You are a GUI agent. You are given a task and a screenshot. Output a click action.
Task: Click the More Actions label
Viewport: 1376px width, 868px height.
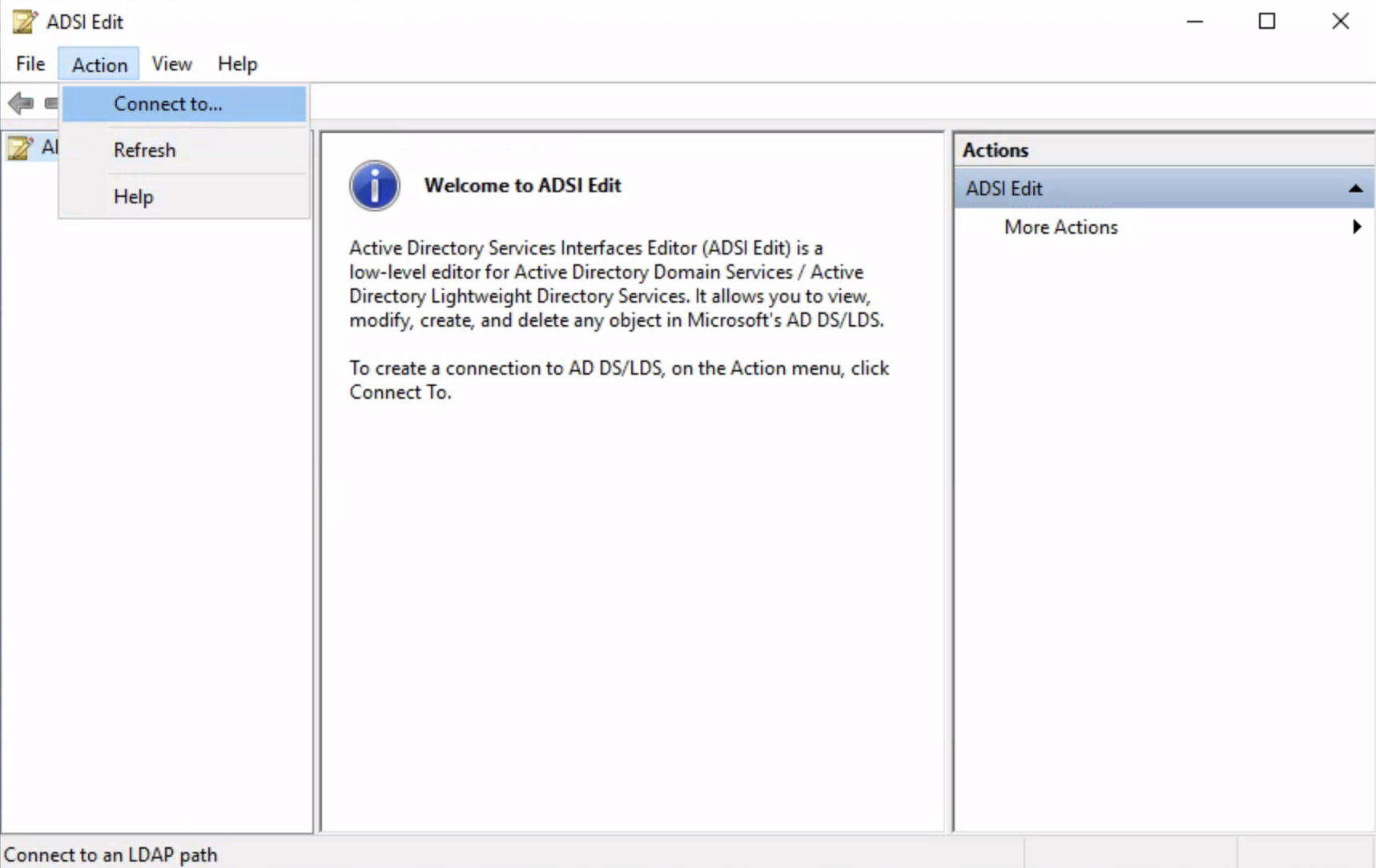(1060, 227)
